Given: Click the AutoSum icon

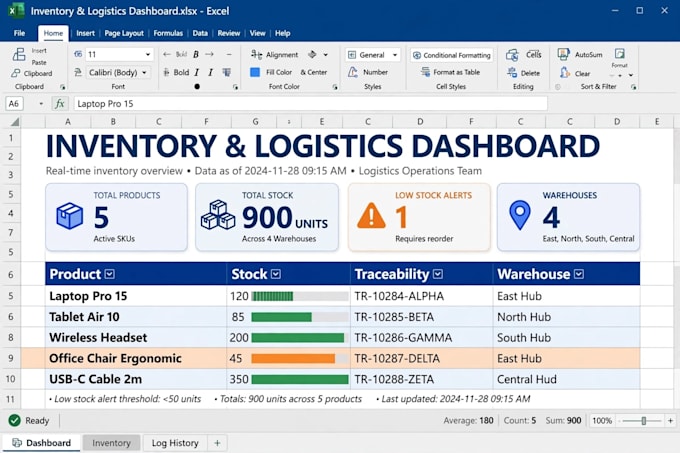Looking at the screenshot, I should tap(563, 54).
